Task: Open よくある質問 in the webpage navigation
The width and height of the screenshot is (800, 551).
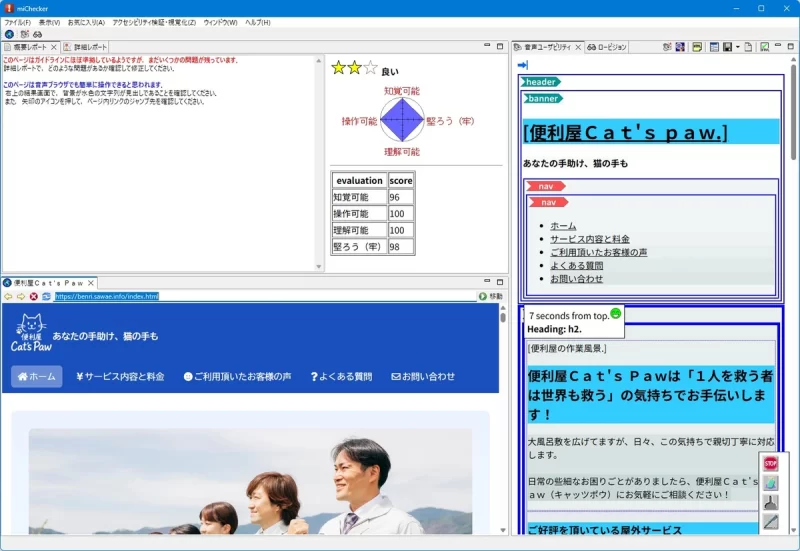Action: click(x=341, y=377)
